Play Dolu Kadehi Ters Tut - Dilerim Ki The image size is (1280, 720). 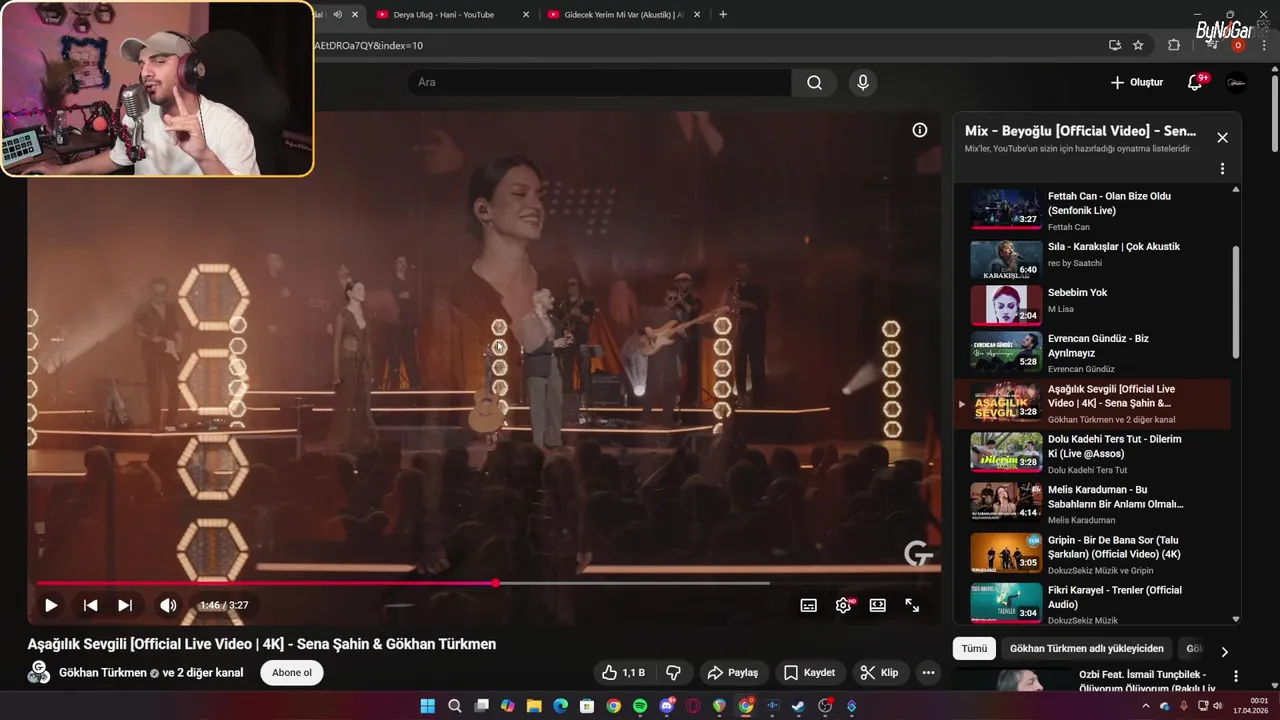coord(1092,453)
